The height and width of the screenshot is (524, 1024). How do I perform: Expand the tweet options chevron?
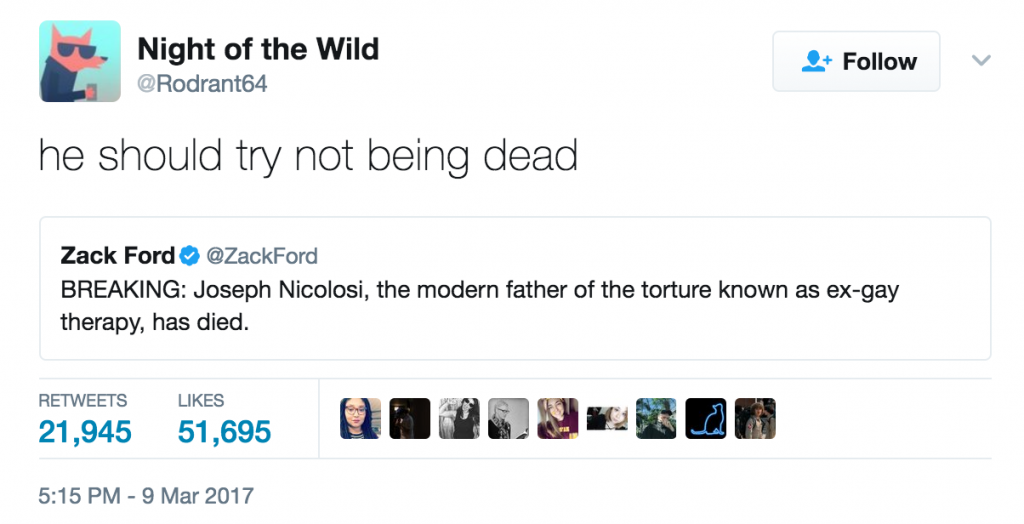point(981,61)
